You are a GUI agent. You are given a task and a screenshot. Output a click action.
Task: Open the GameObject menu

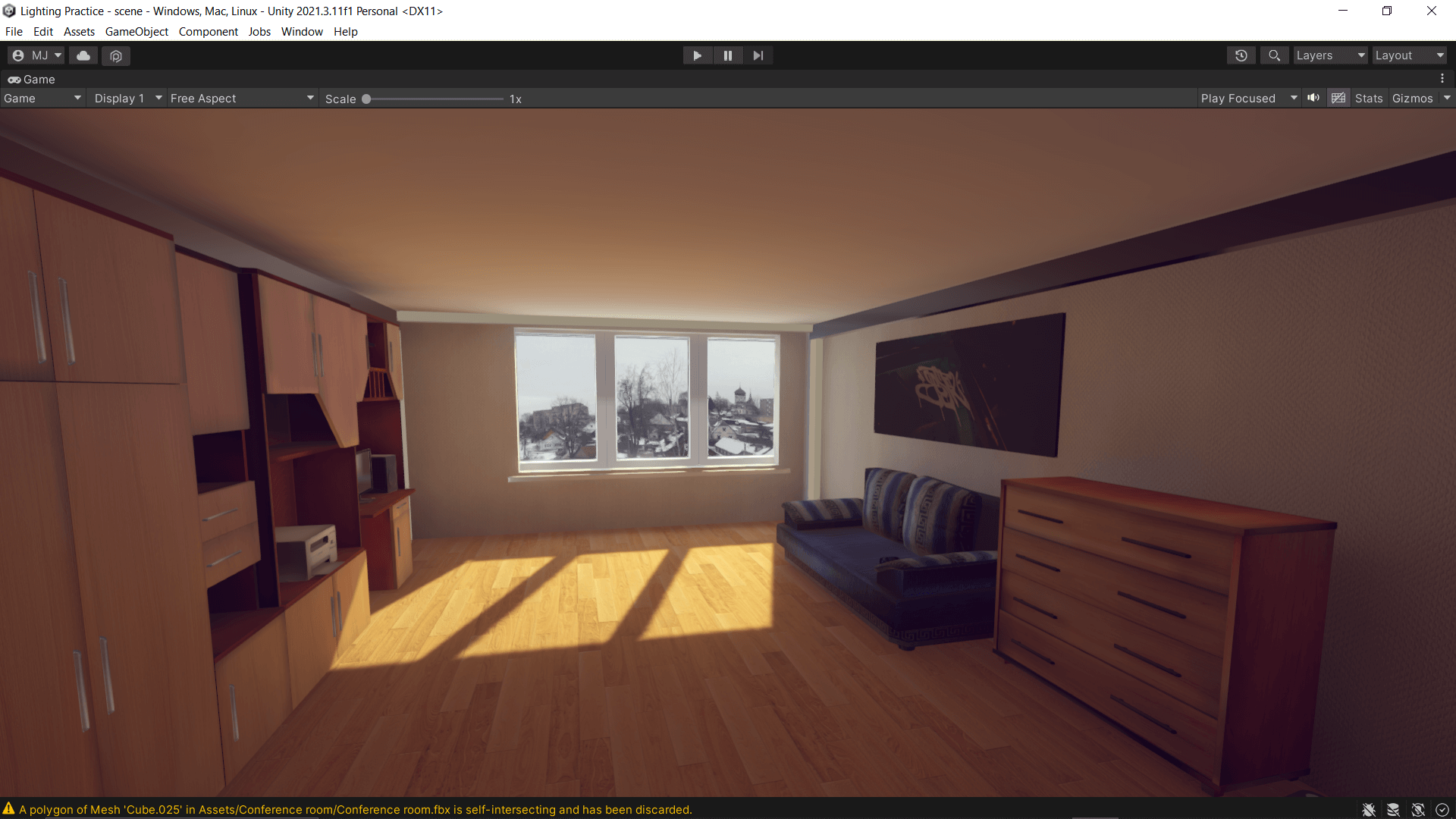click(x=136, y=32)
